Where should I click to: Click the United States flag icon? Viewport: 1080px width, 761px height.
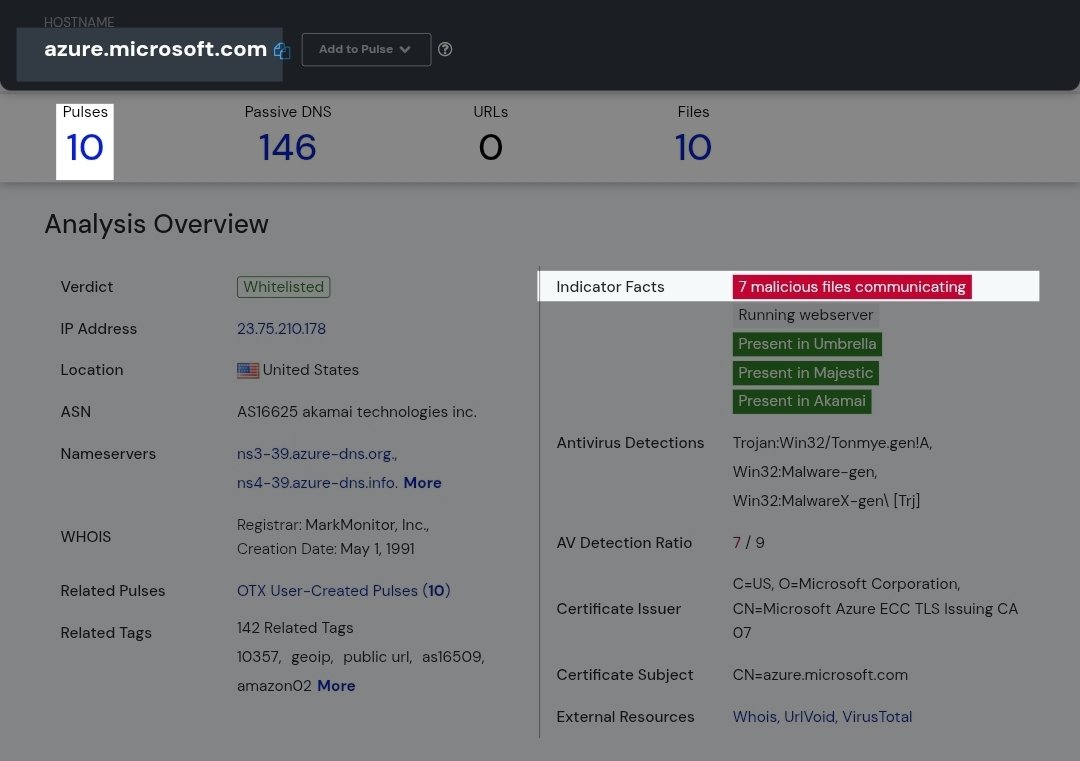[248, 371]
